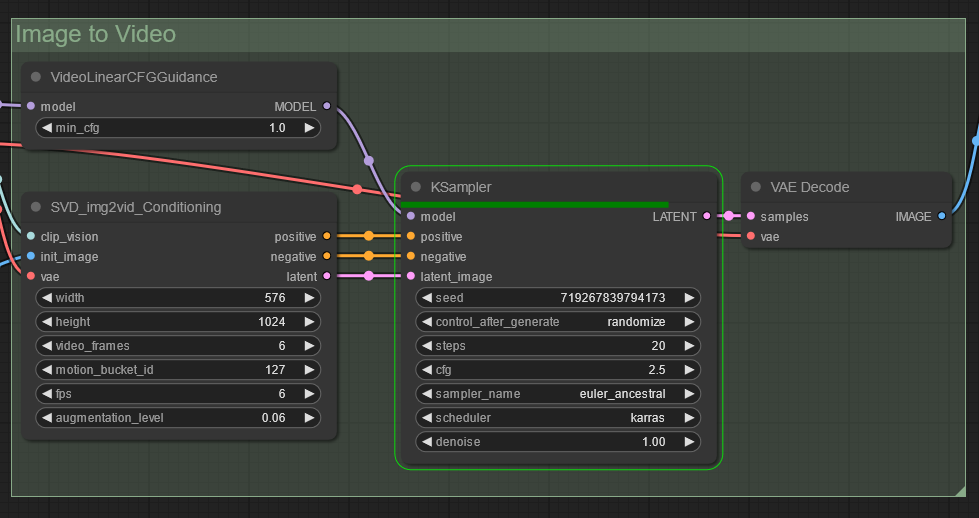The width and height of the screenshot is (979, 518).
Task: Open the control_after_generate randomize selector
Action: click(x=558, y=322)
